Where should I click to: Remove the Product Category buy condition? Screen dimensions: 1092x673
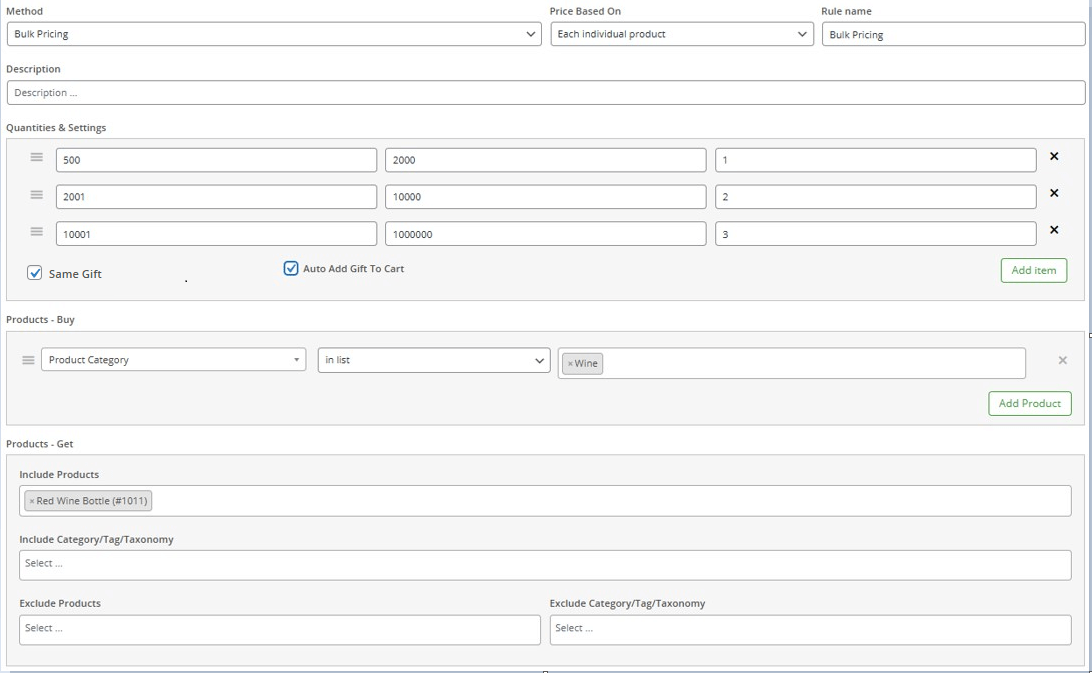pos(1062,360)
